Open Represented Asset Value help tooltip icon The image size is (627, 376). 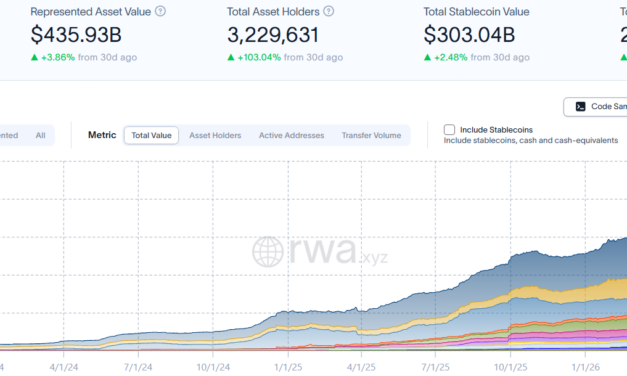tap(160, 11)
